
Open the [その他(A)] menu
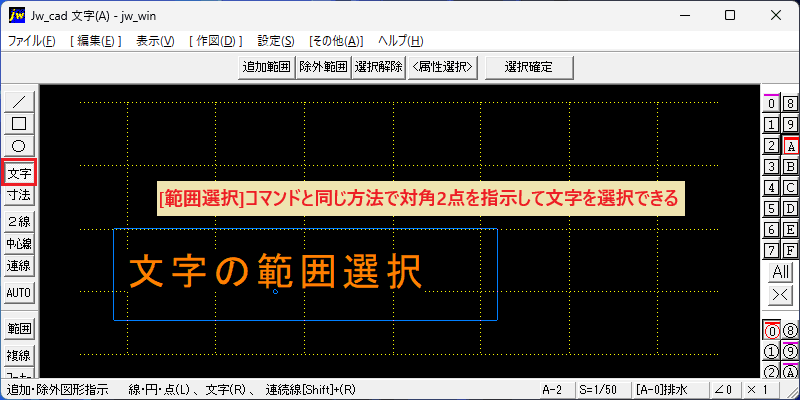tap(336, 41)
